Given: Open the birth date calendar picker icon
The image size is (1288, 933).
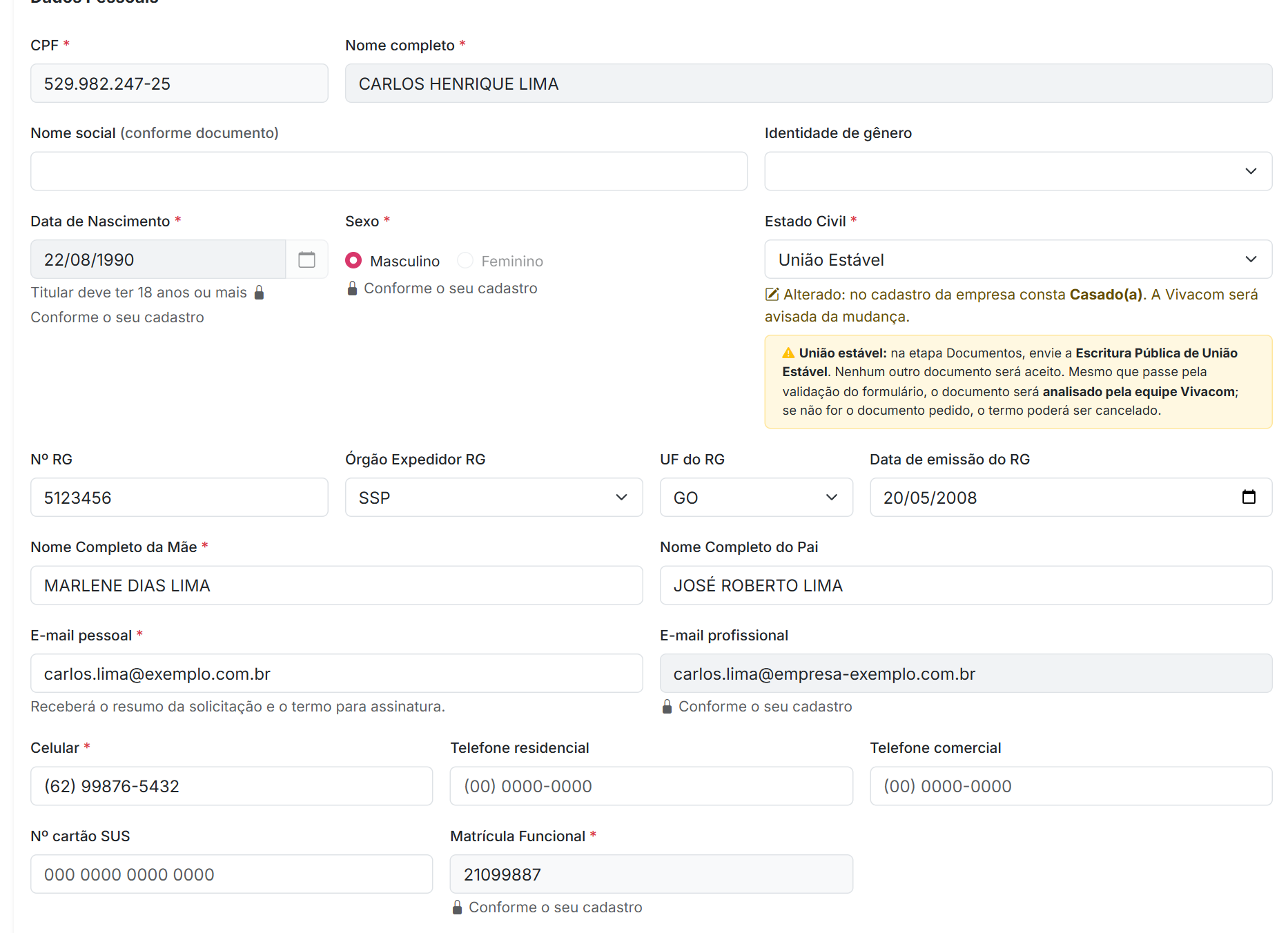Looking at the screenshot, I should [306, 259].
